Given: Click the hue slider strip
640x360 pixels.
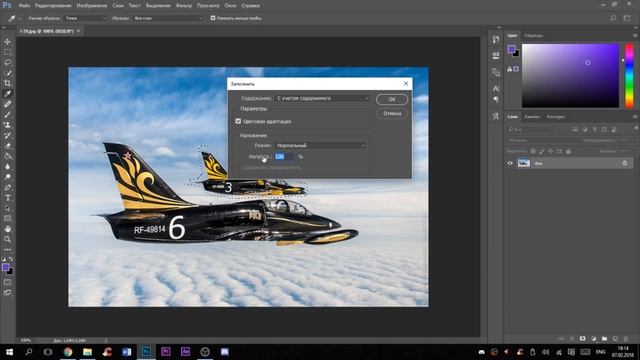Looking at the screenshot, I should [629, 76].
